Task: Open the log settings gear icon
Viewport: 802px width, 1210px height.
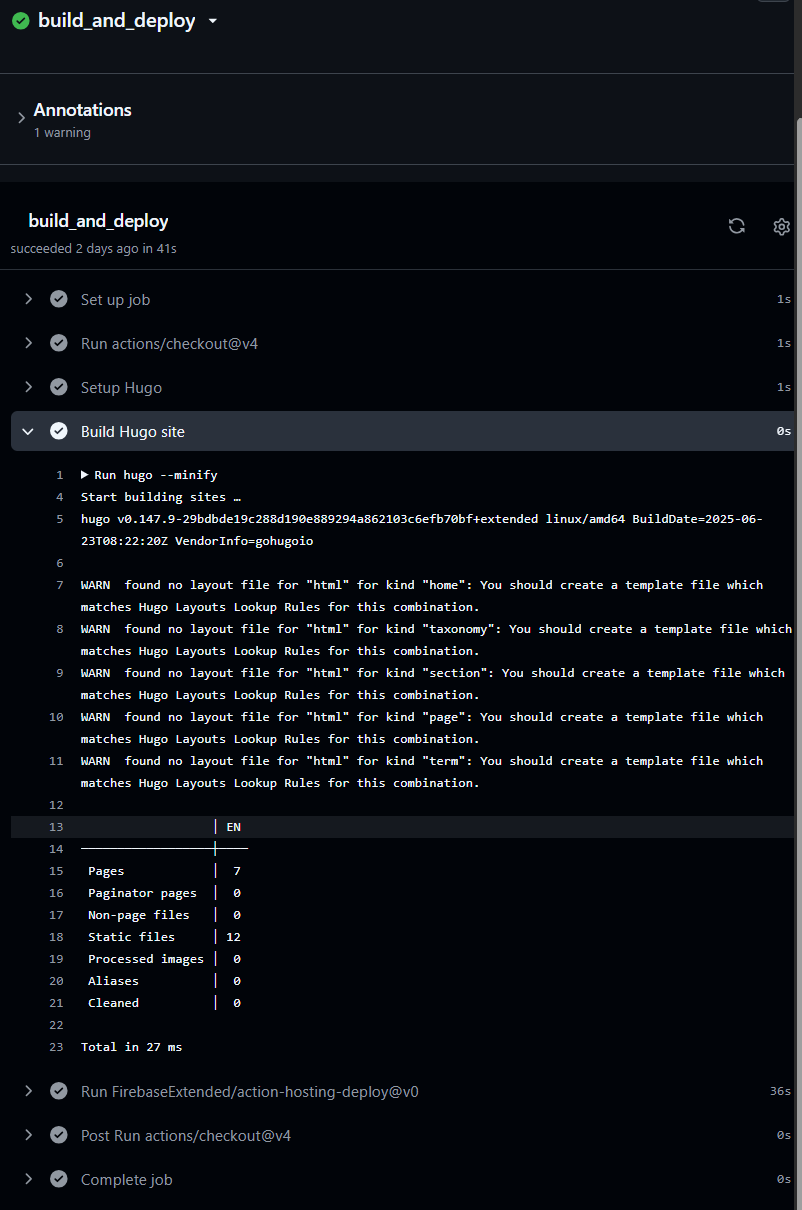Action: tap(781, 226)
